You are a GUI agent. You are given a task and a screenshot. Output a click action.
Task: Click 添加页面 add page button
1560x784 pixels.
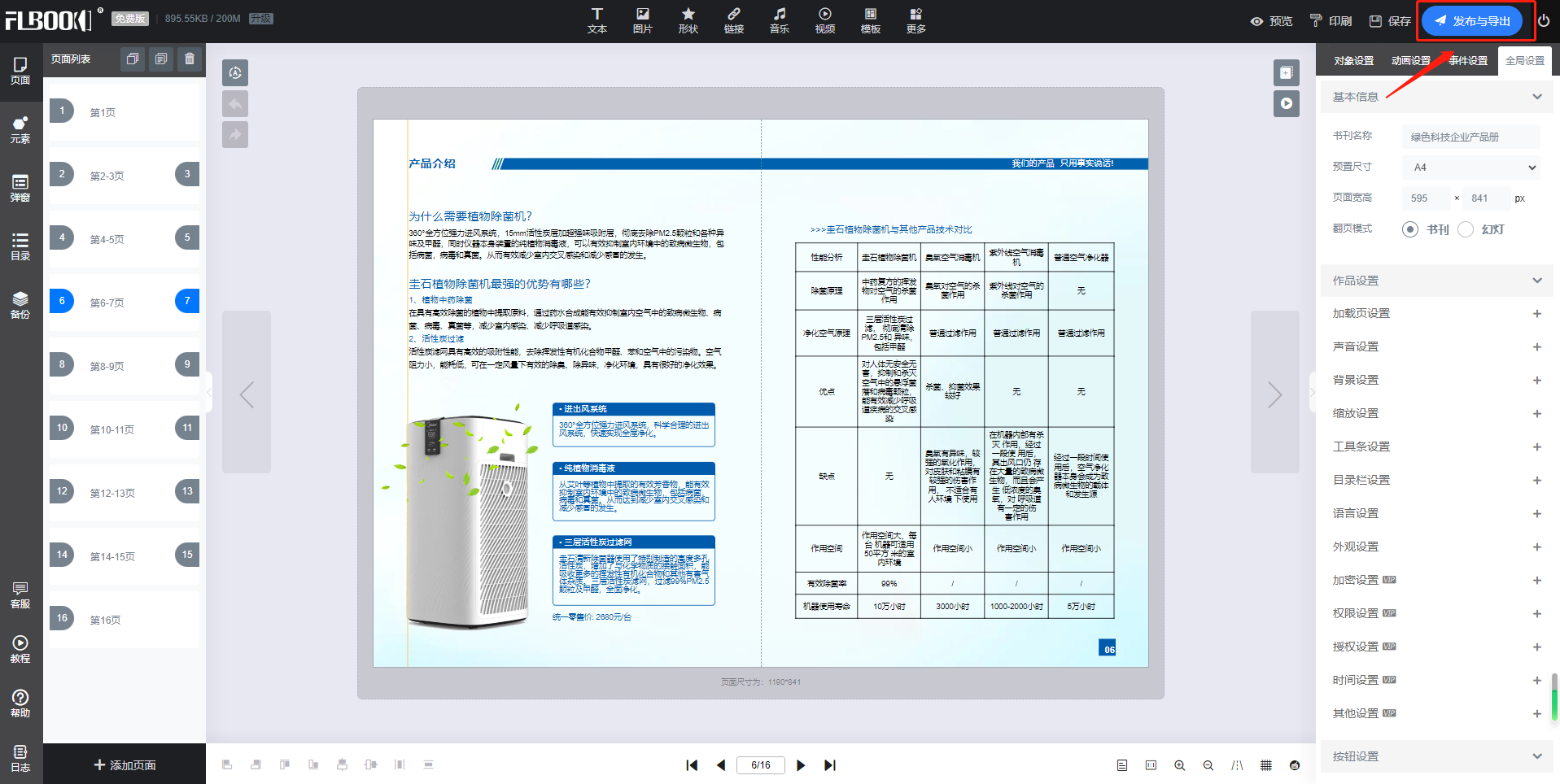coord(125,765)
